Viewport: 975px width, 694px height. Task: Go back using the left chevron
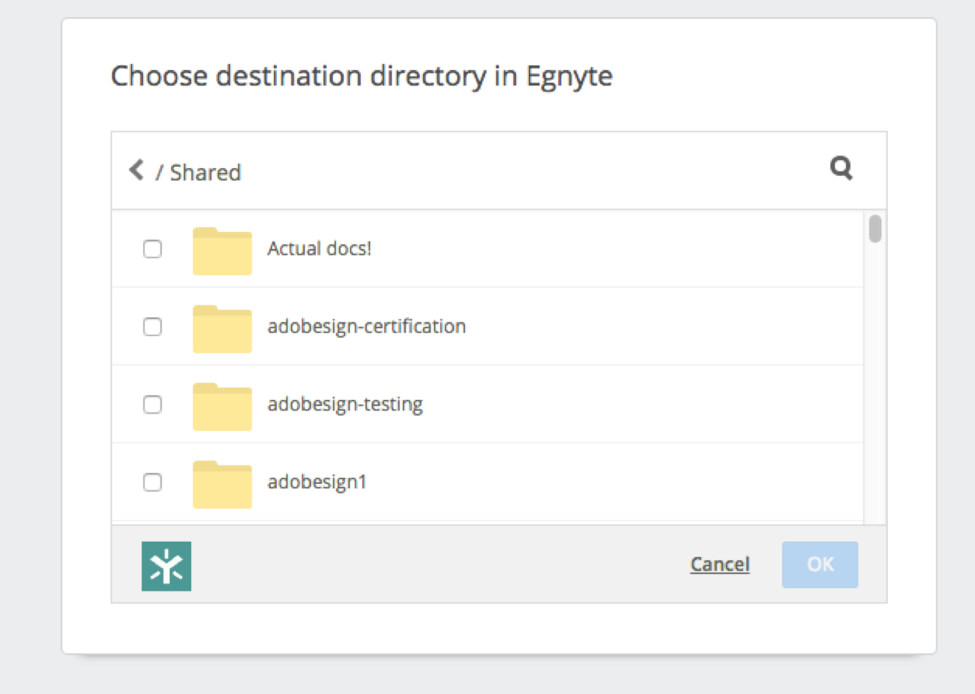(137, 170)
